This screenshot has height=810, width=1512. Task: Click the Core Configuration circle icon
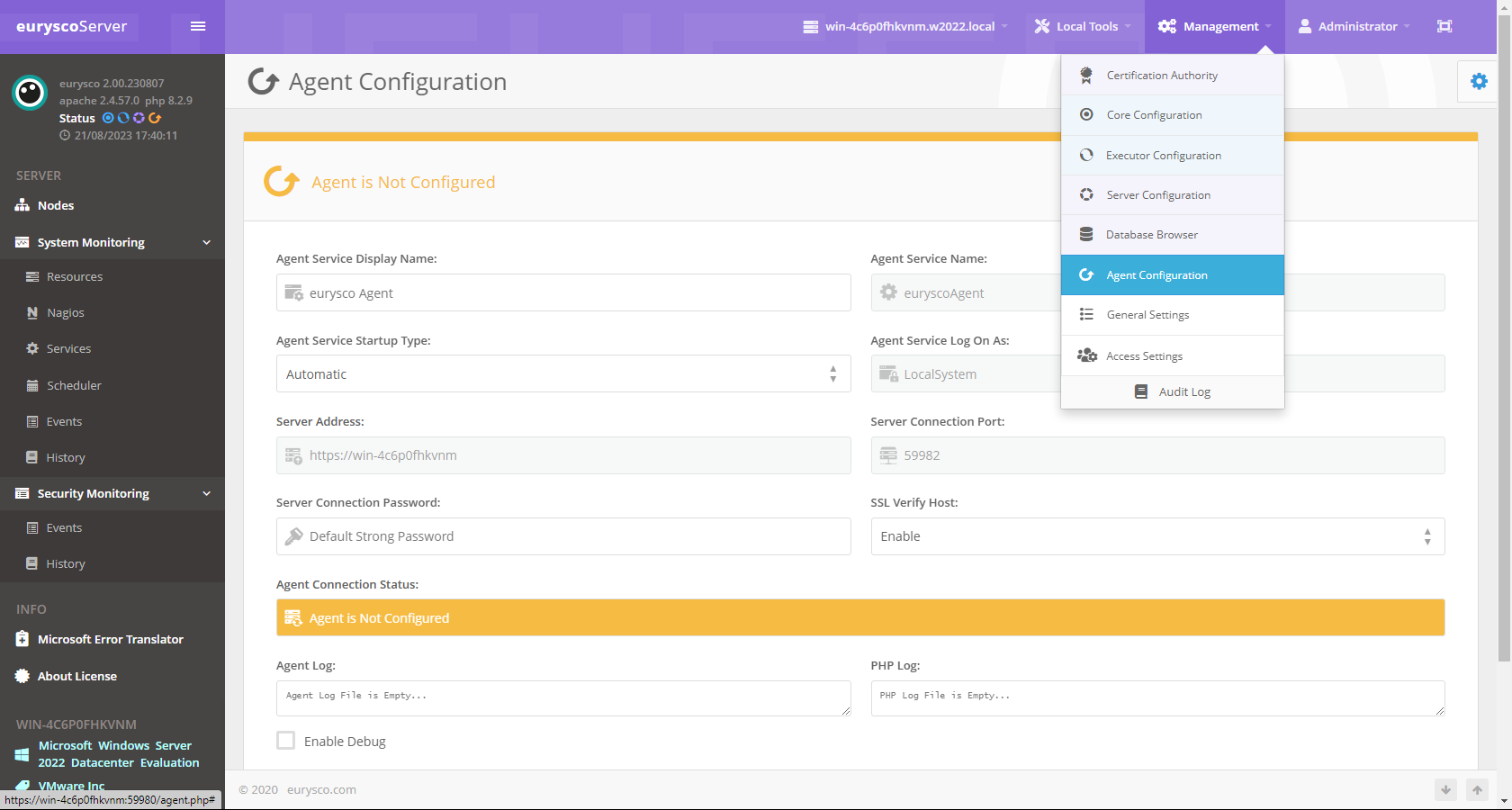(x=1086, y=114)
